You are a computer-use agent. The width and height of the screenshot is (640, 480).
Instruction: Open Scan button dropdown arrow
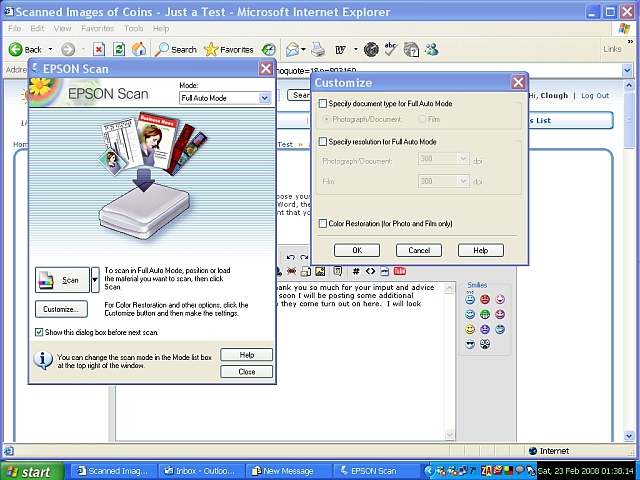tap(95, 280)
